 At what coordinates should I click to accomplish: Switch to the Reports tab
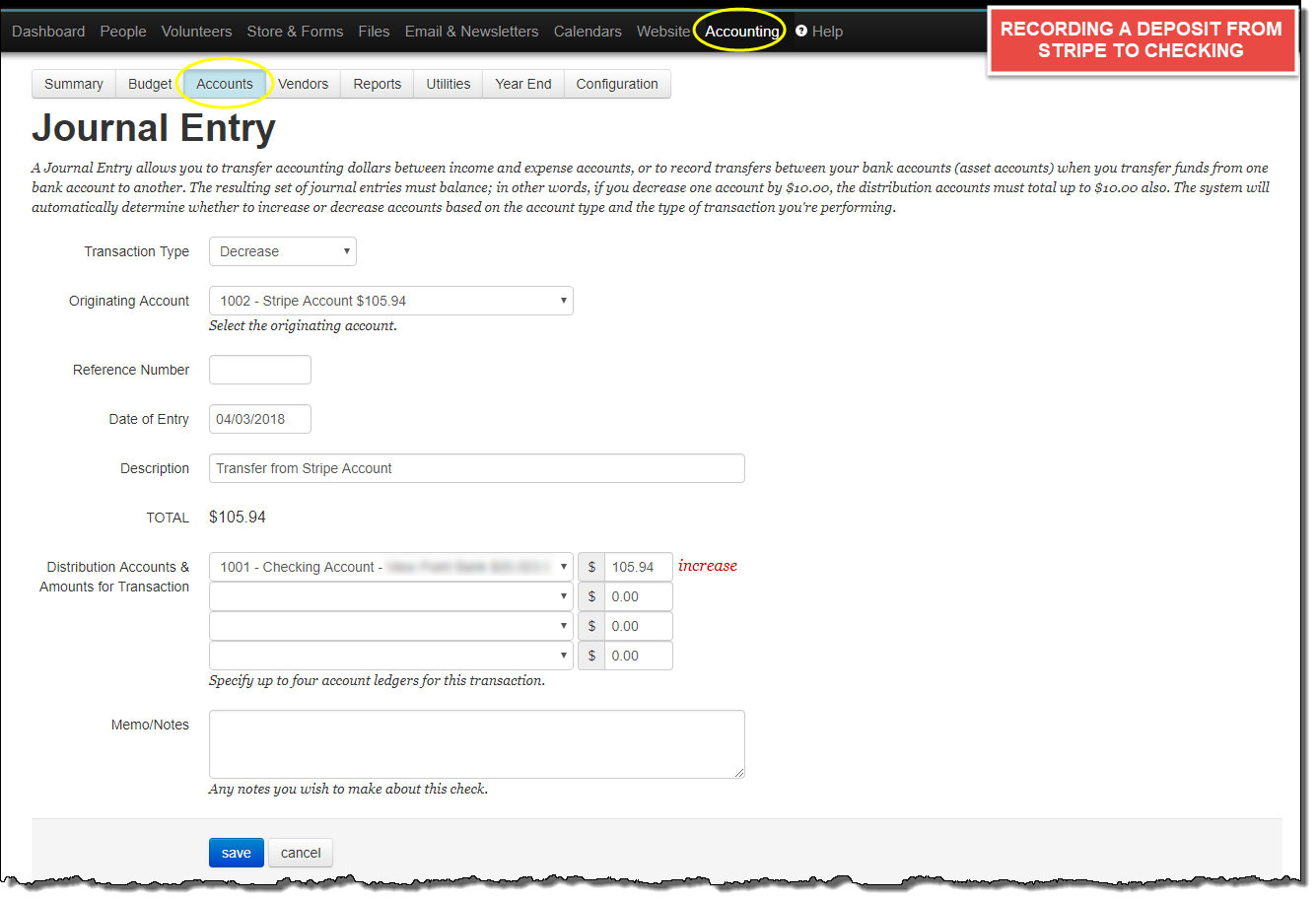click(x=378, y=84)
